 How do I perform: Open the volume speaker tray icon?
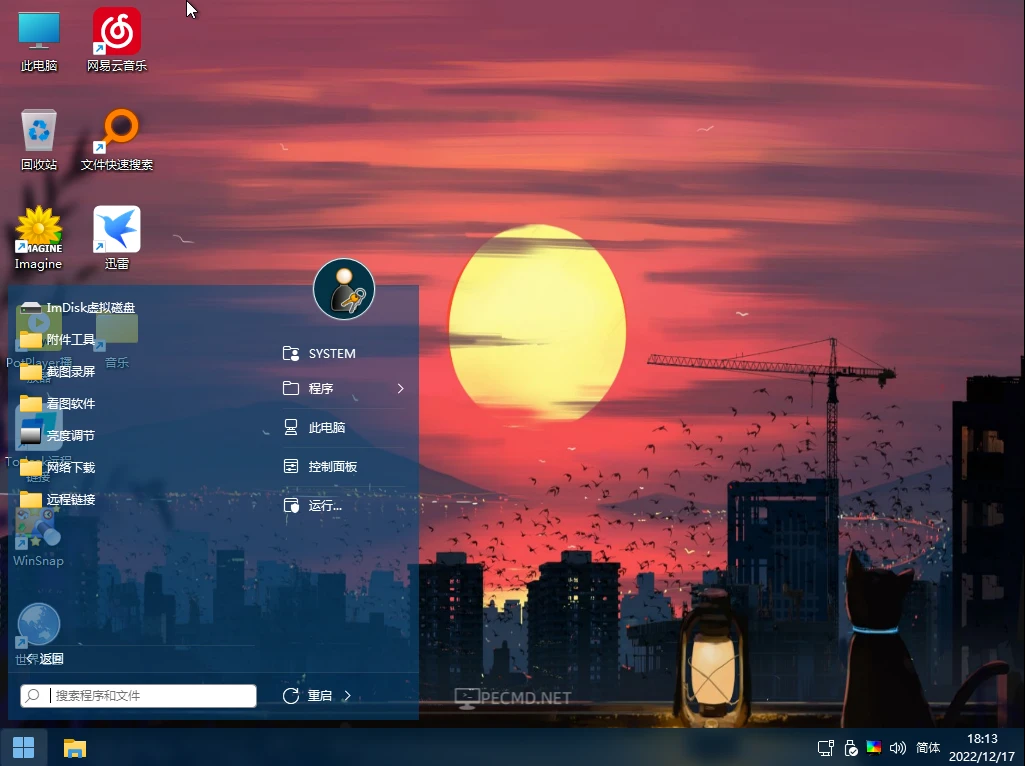(x=898, y=748)
